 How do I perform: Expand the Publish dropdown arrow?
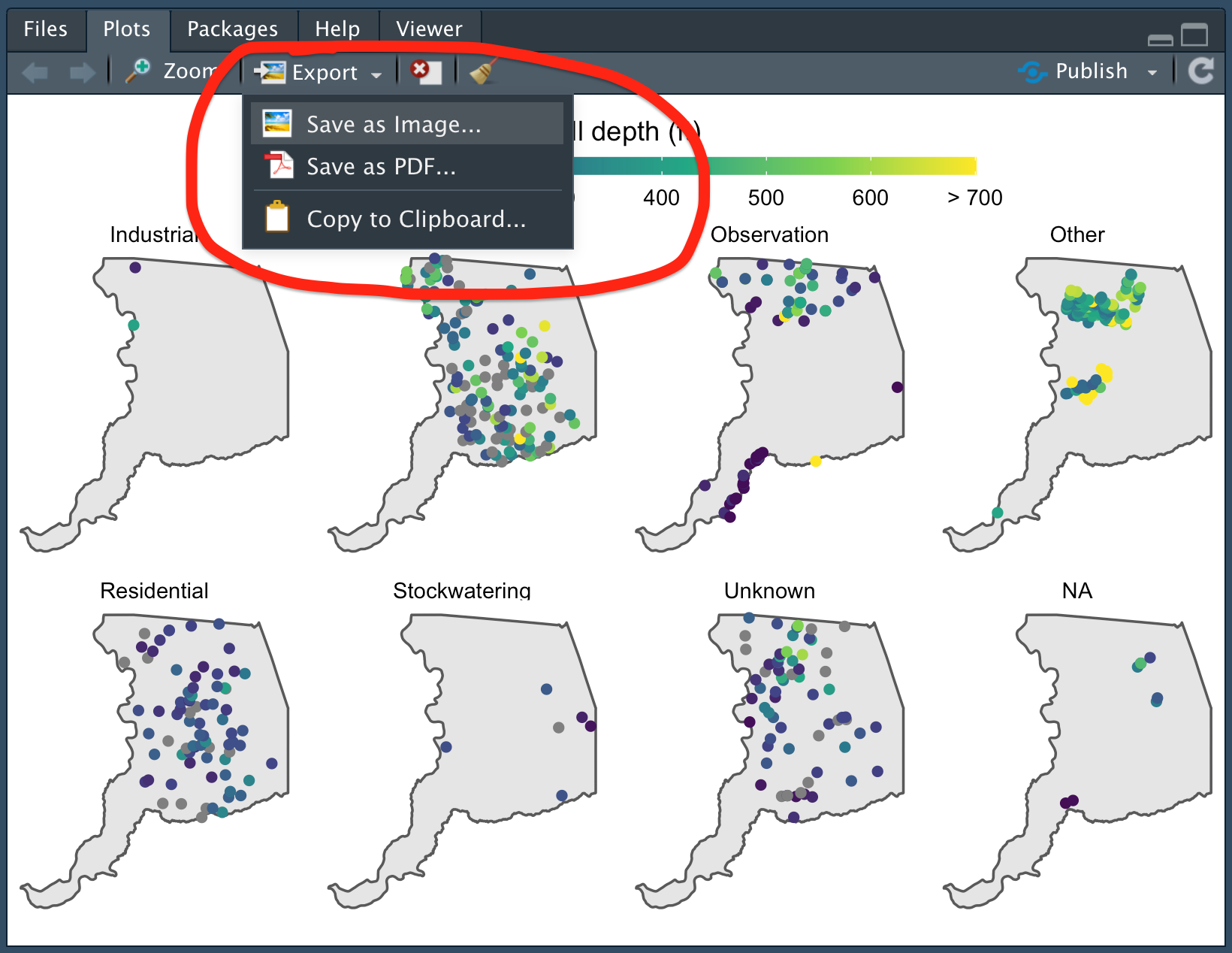[1152, 73]
